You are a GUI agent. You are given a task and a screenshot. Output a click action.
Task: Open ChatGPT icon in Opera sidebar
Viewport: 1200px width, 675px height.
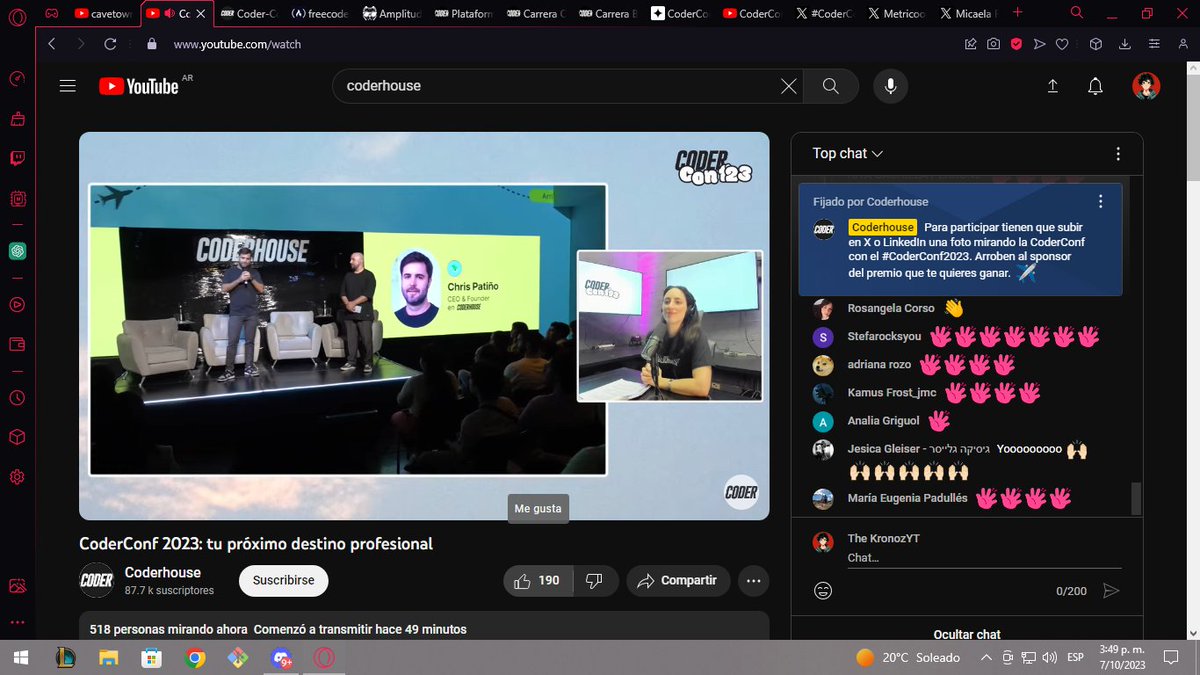pos(17,251)
